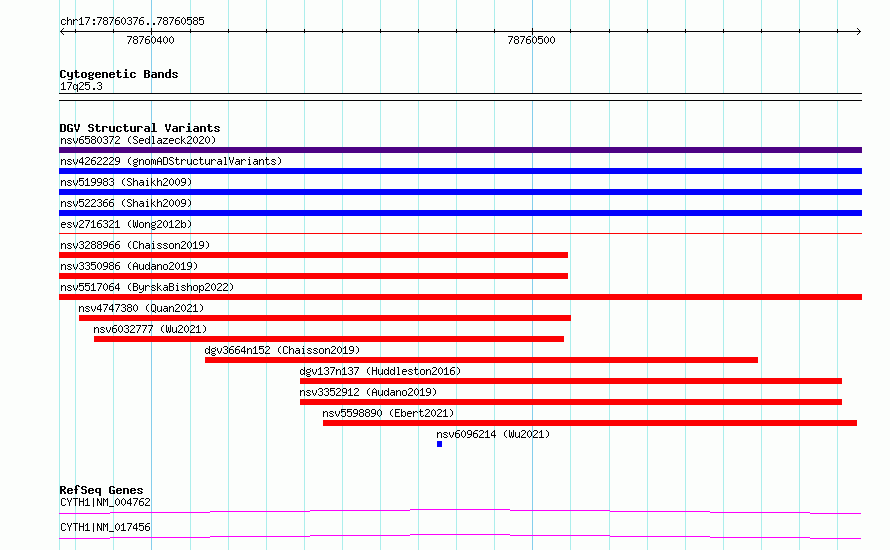Click the red bar under nsv5598890
890x550 pixels.
click(x=590, y=423)
